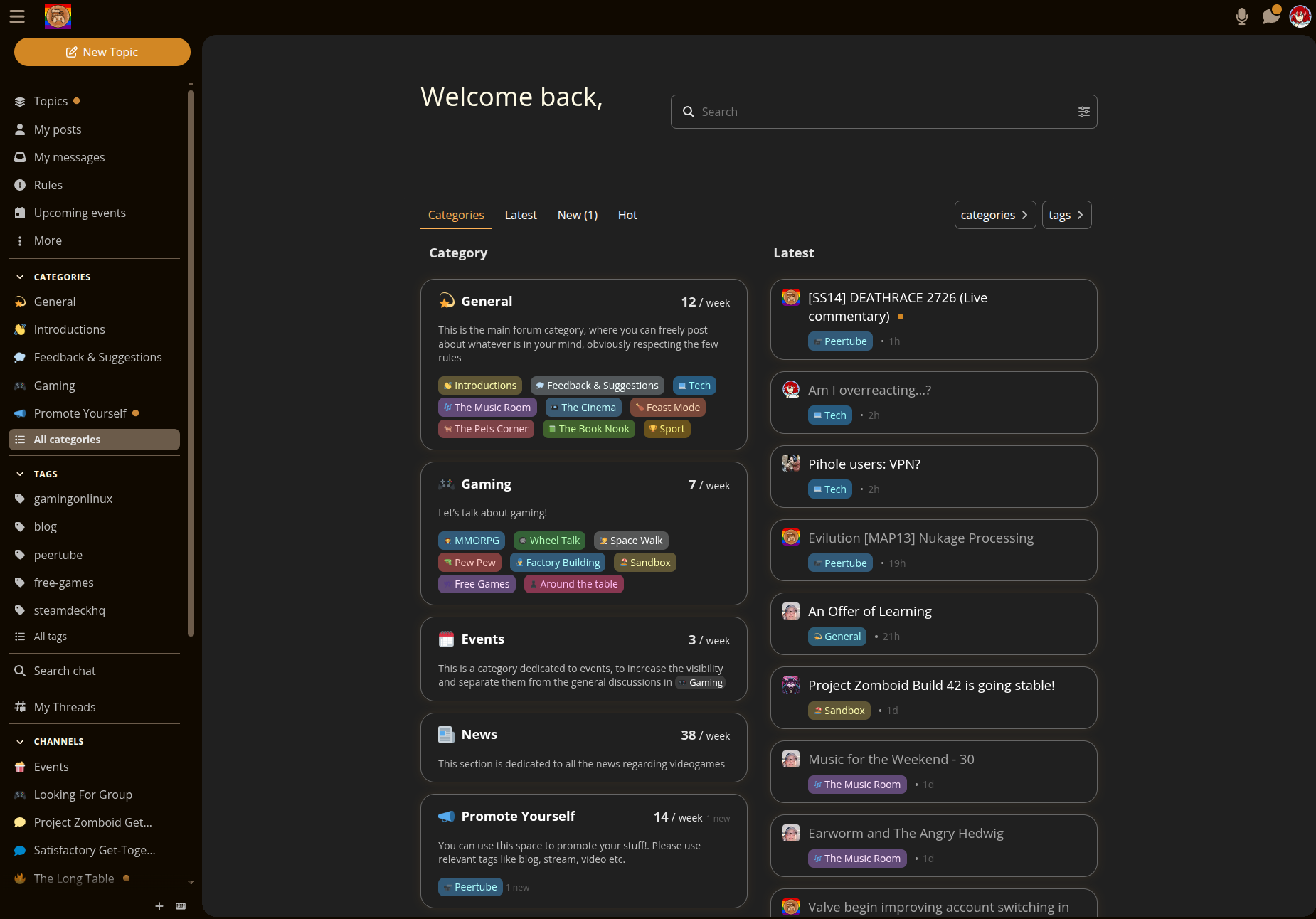Open advanced search filters icon
Image resolution: width=1316 pixels, height=919 pixels.
(x=1083, y=112)
